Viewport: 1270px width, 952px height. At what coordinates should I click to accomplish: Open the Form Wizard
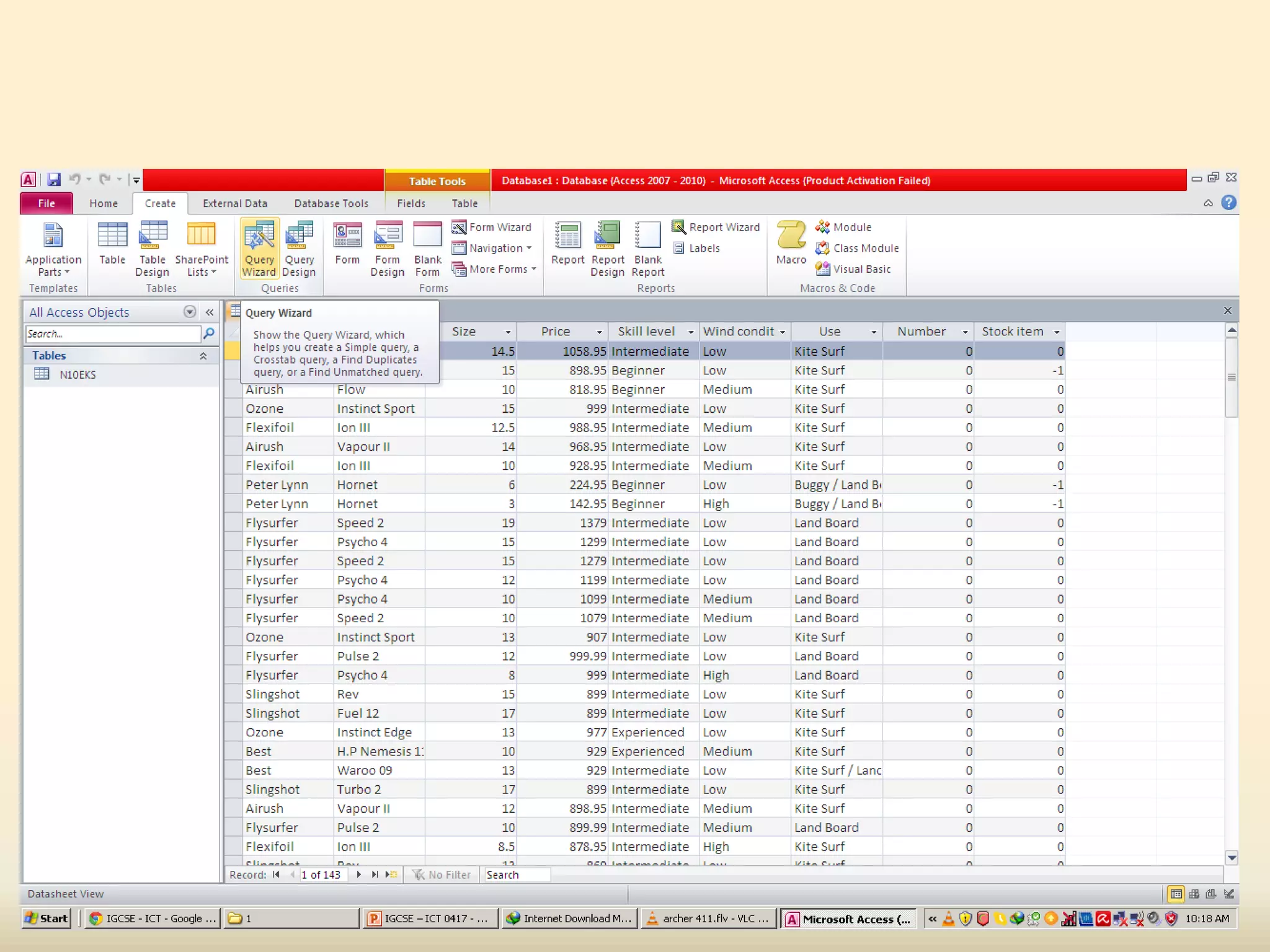pyautogui.click(x=492, y=227)
